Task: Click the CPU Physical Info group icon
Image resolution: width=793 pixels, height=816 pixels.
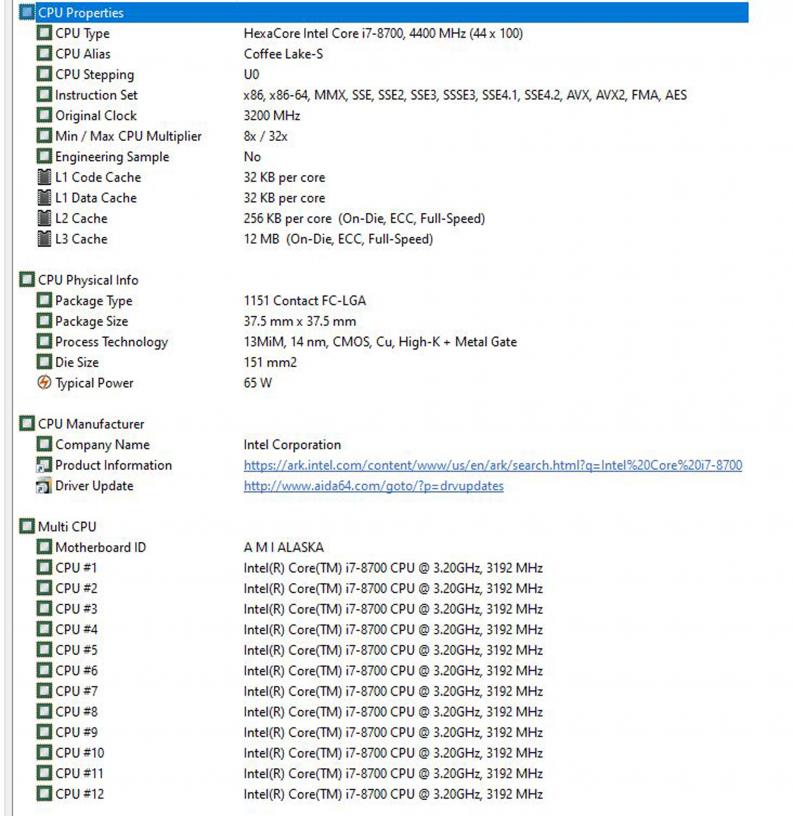Action: tap(27, 279)
